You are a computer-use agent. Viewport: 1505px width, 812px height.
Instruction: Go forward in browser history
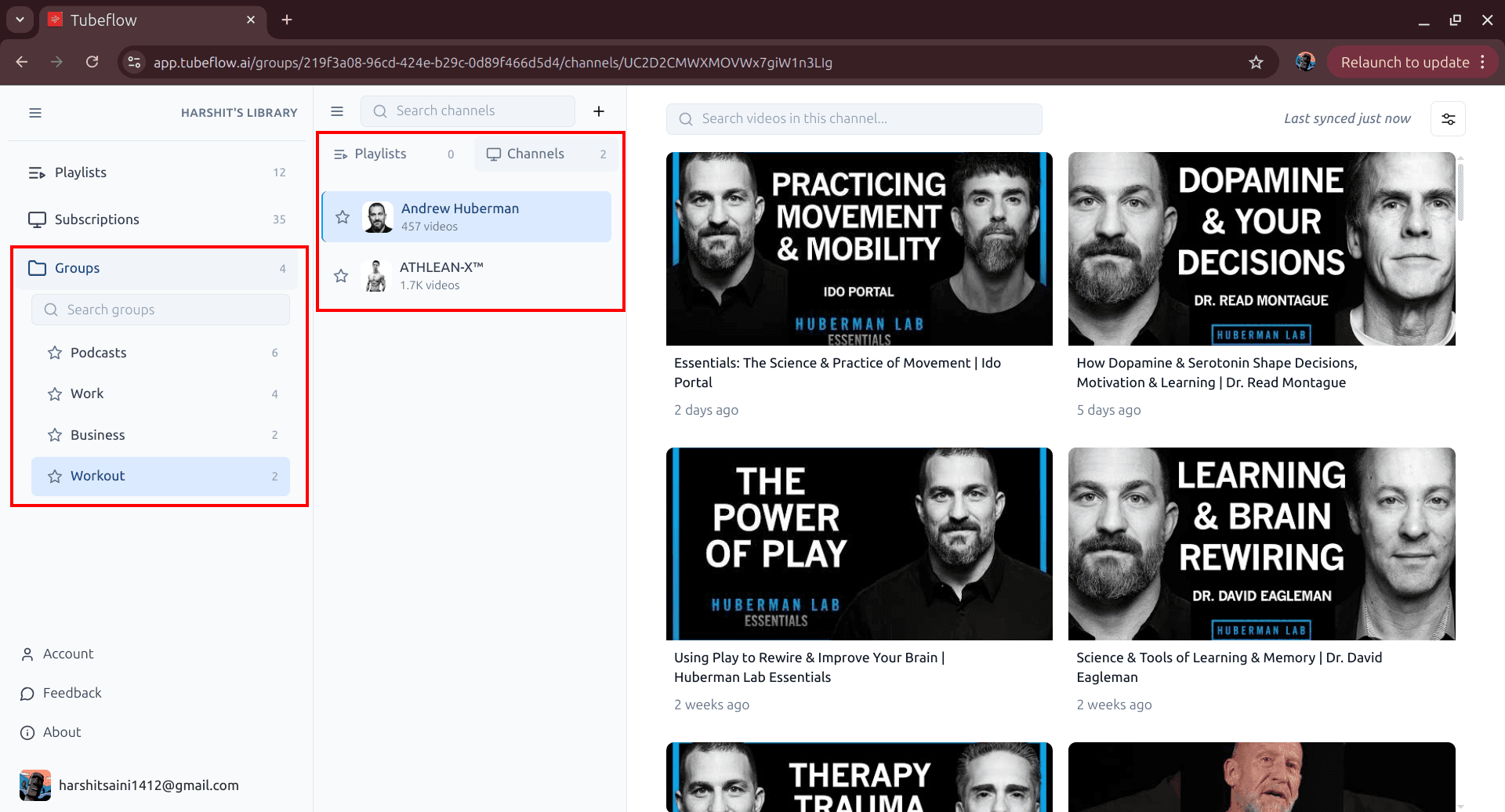56,62
